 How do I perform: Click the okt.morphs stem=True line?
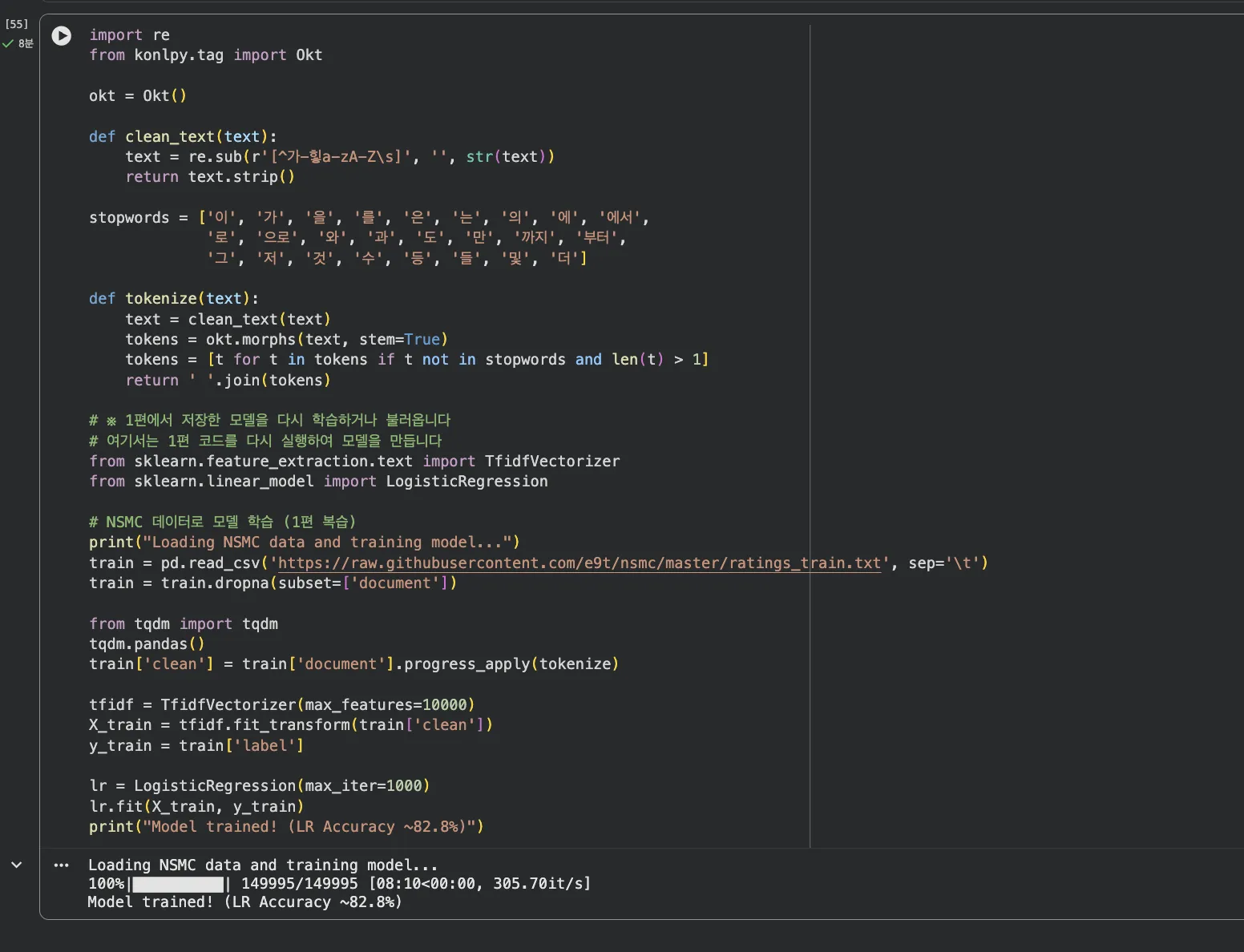click(286, 340)
